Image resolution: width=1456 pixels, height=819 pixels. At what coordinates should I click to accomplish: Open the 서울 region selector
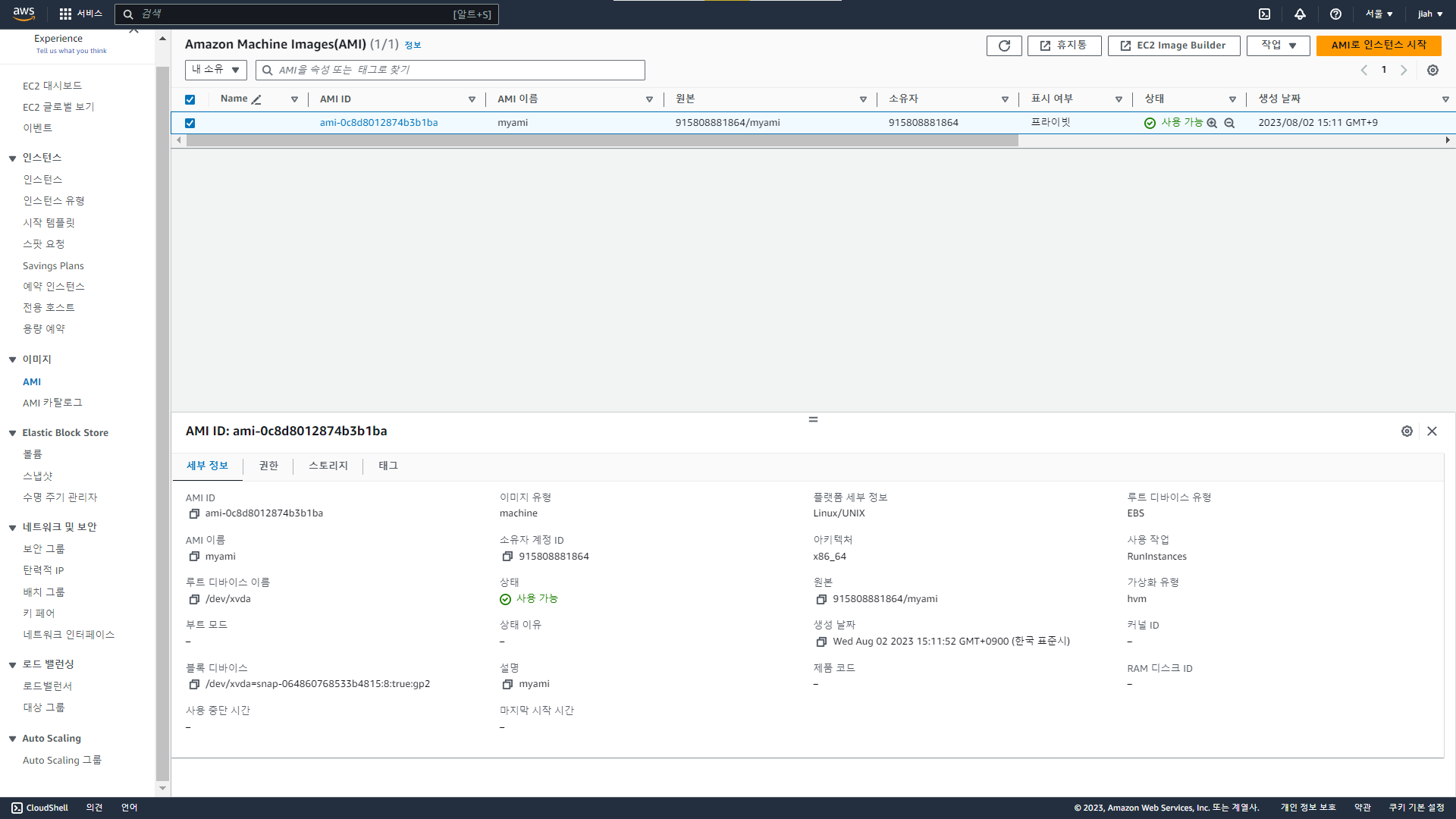[x=1379, y=14]
